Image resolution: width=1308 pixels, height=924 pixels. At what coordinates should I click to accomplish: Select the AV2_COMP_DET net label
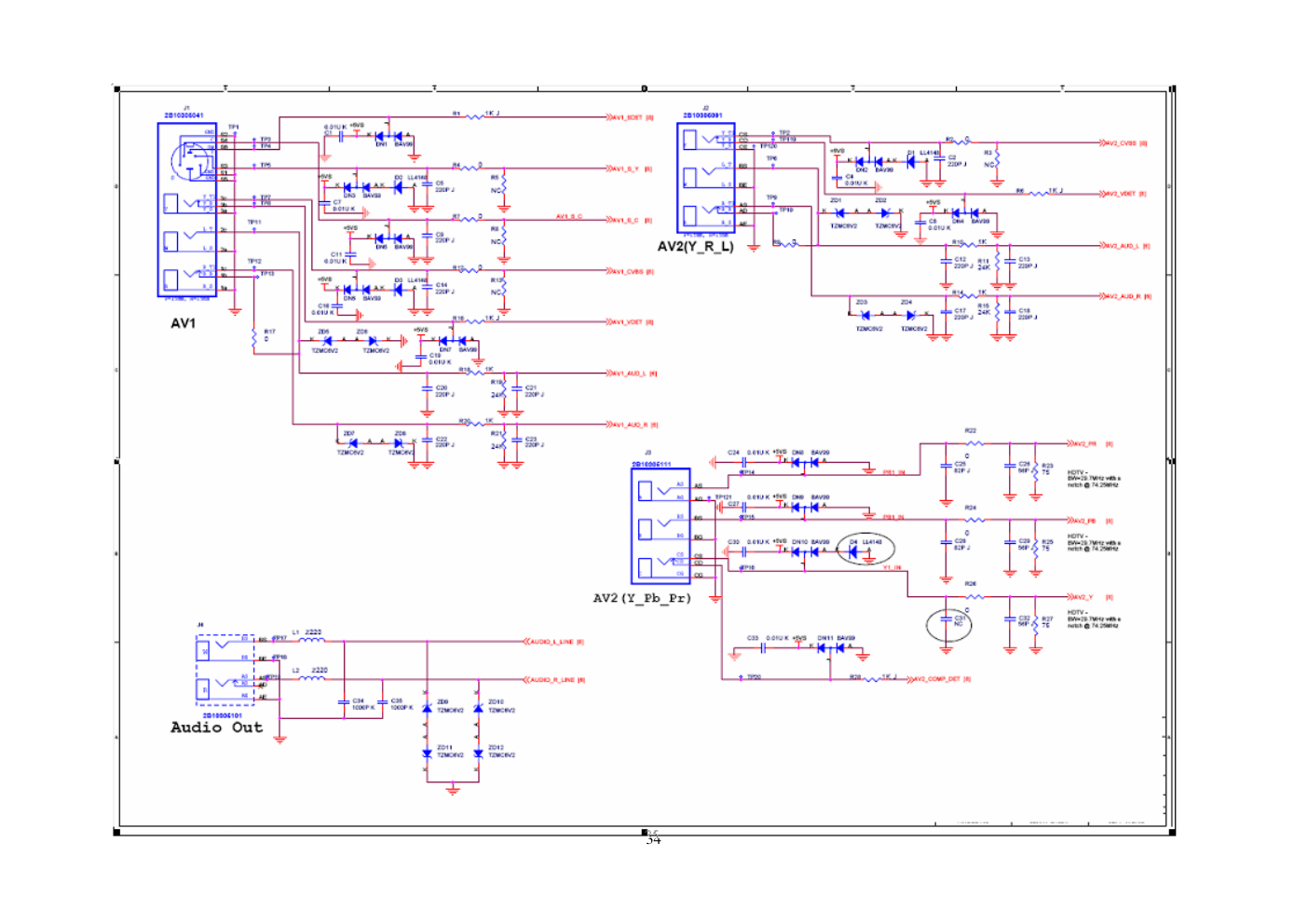pos(936,679)
